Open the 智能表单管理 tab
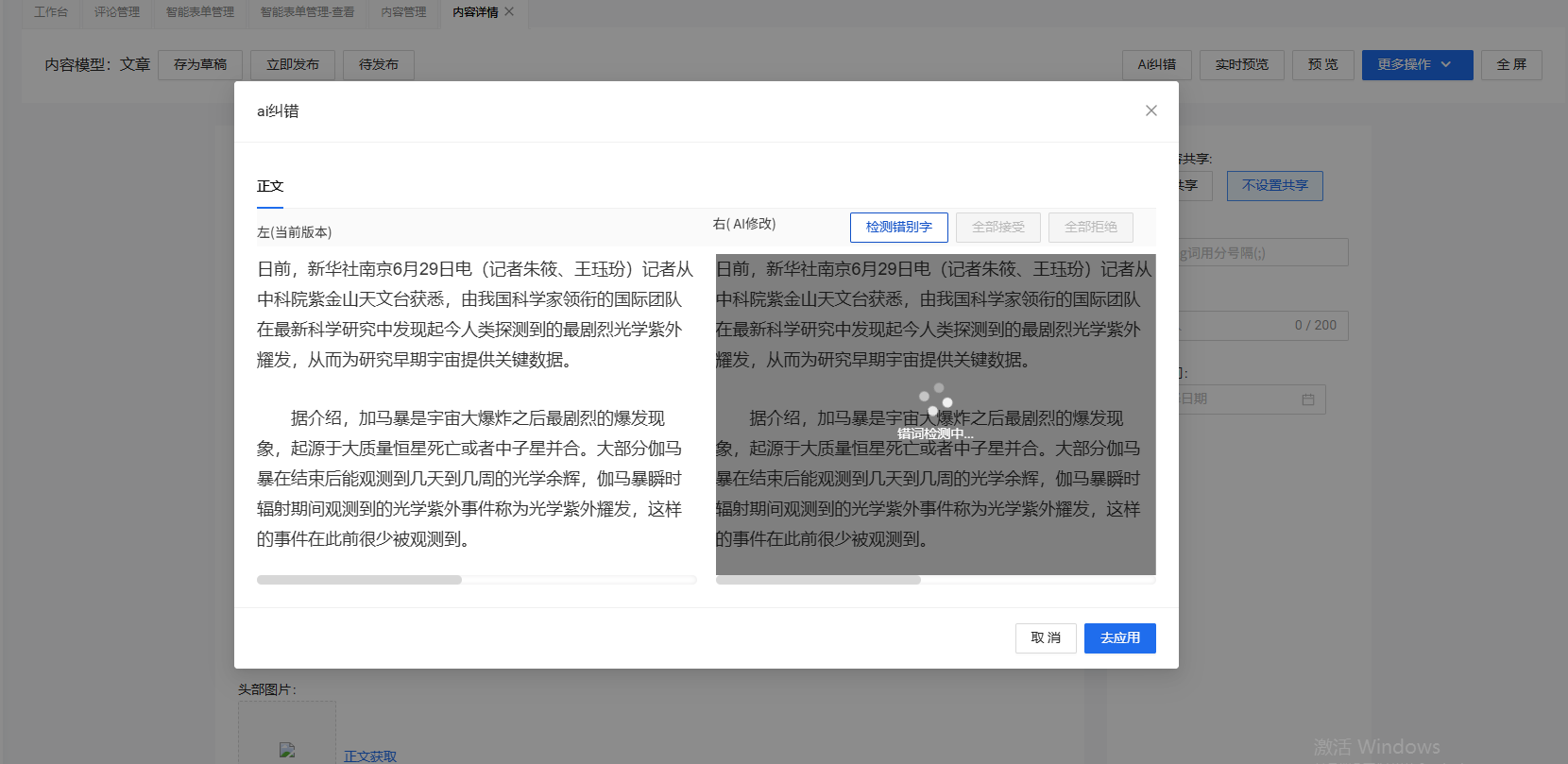This screenshot has height=764, width=1568. coord(200,12)
